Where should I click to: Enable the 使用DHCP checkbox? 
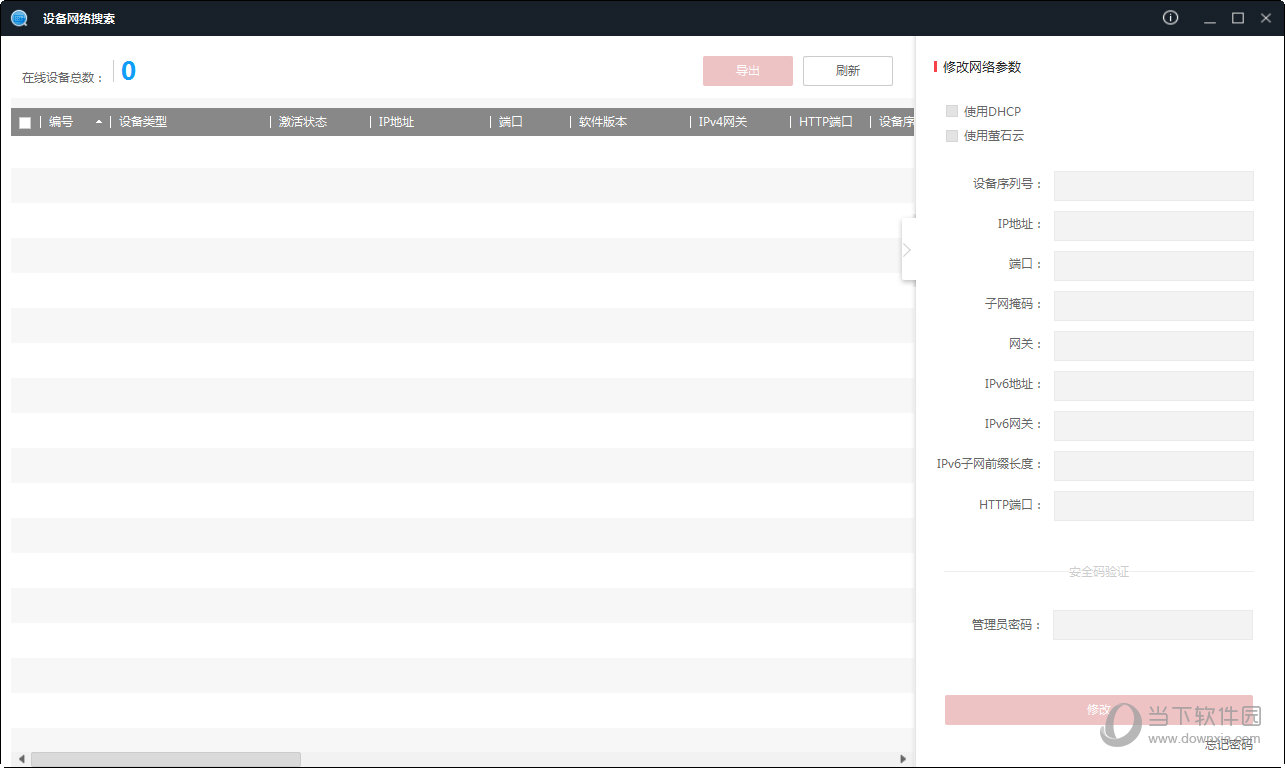(952, 111)
